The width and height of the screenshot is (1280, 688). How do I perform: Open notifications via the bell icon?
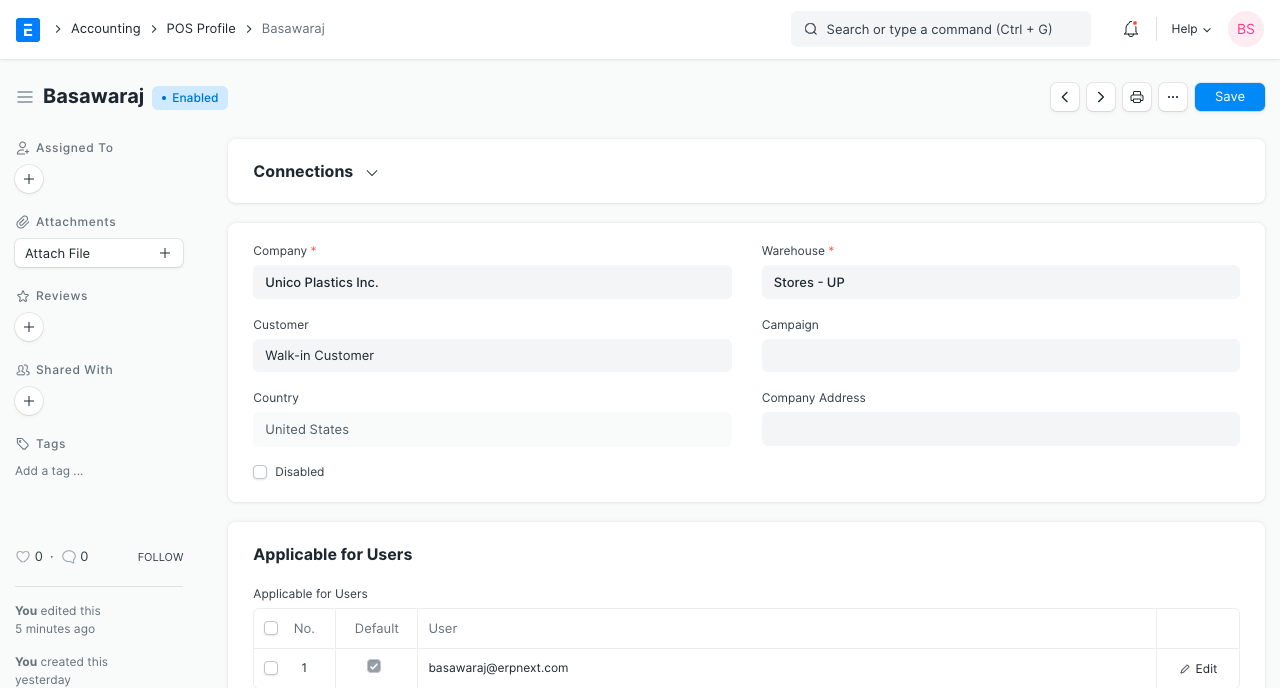click(1130, 29)
